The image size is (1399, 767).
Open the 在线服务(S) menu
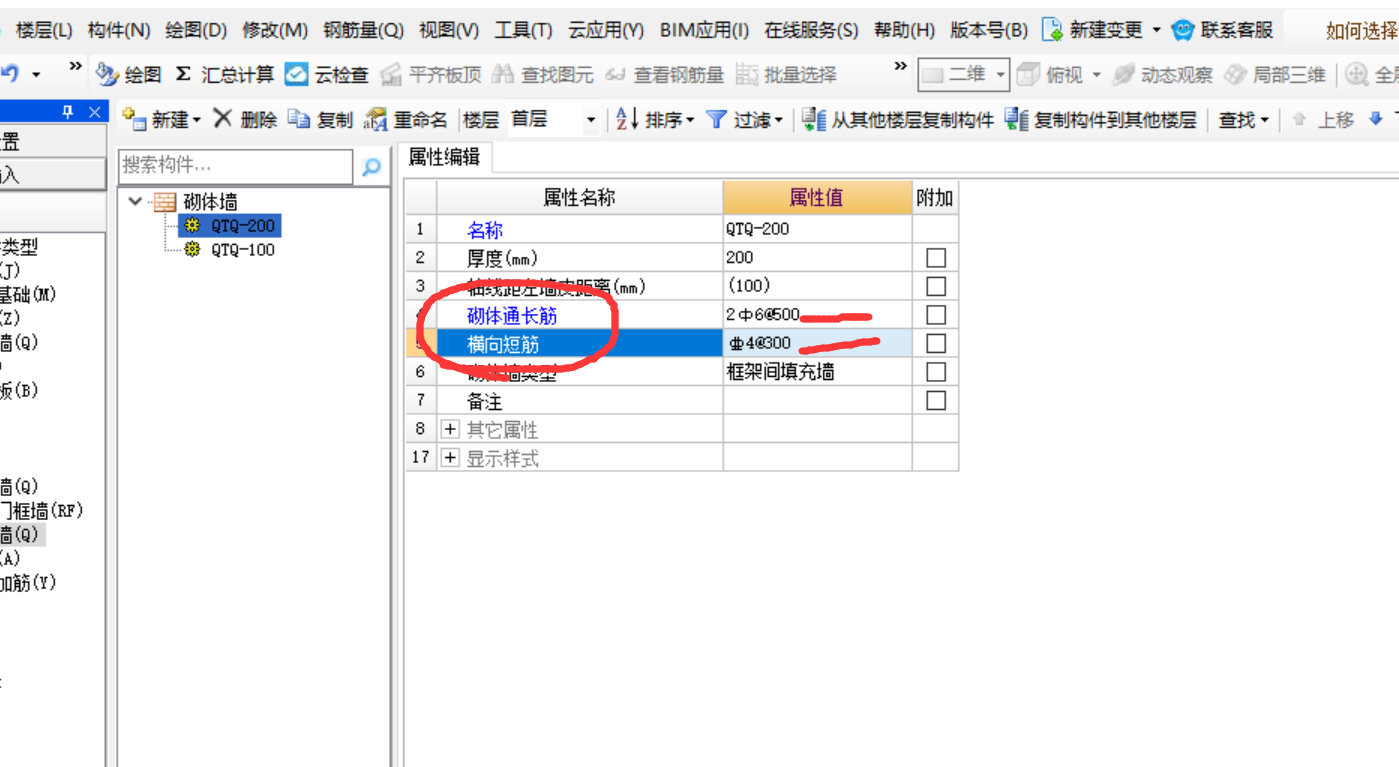(x=811, y=30)
